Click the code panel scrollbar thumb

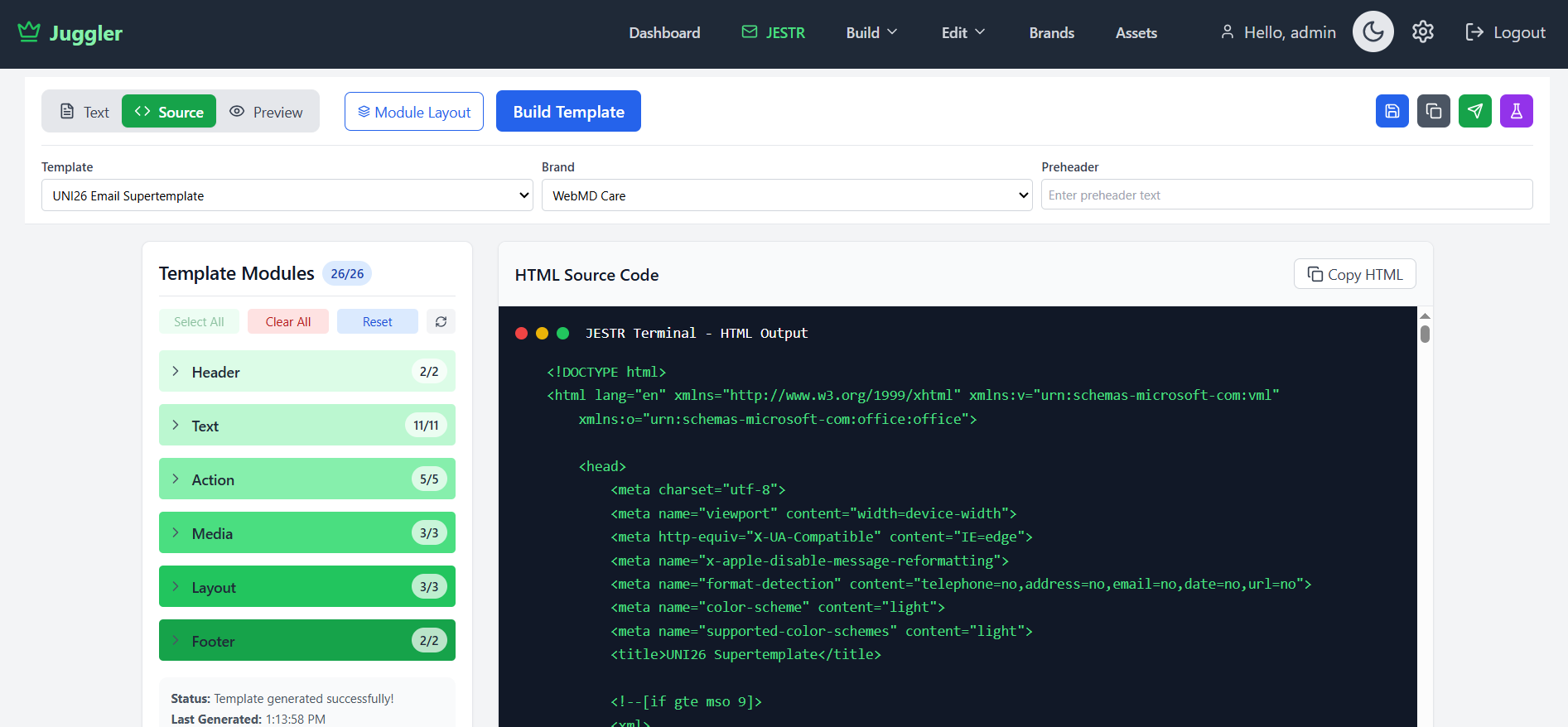[1425, 334]
